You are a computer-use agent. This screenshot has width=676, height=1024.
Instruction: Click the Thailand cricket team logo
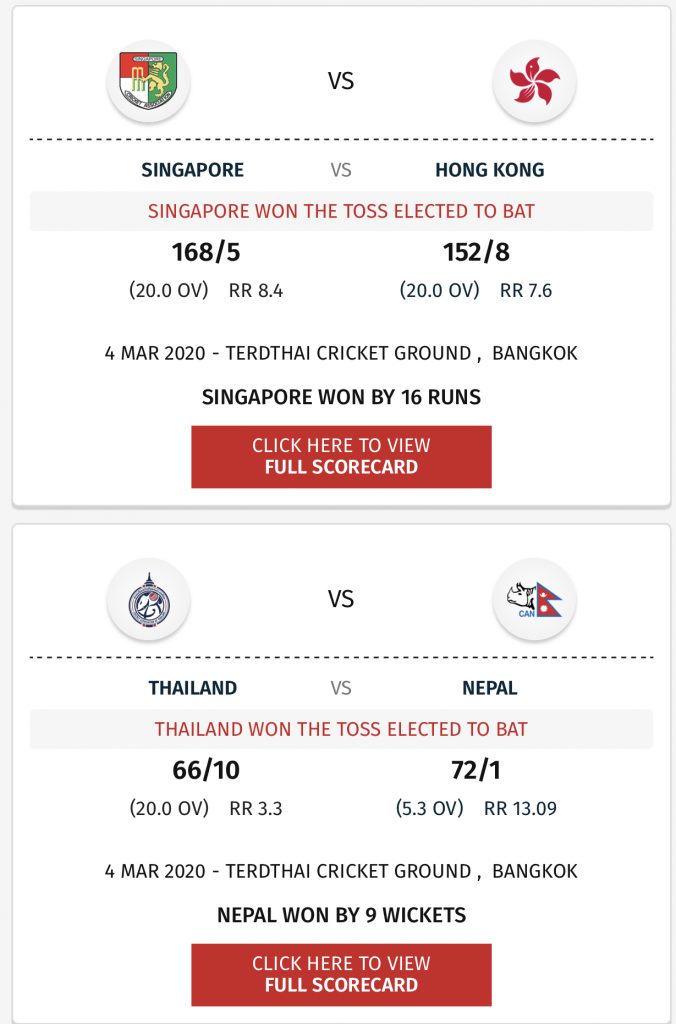pyautogui.click(x=148, y=599)
